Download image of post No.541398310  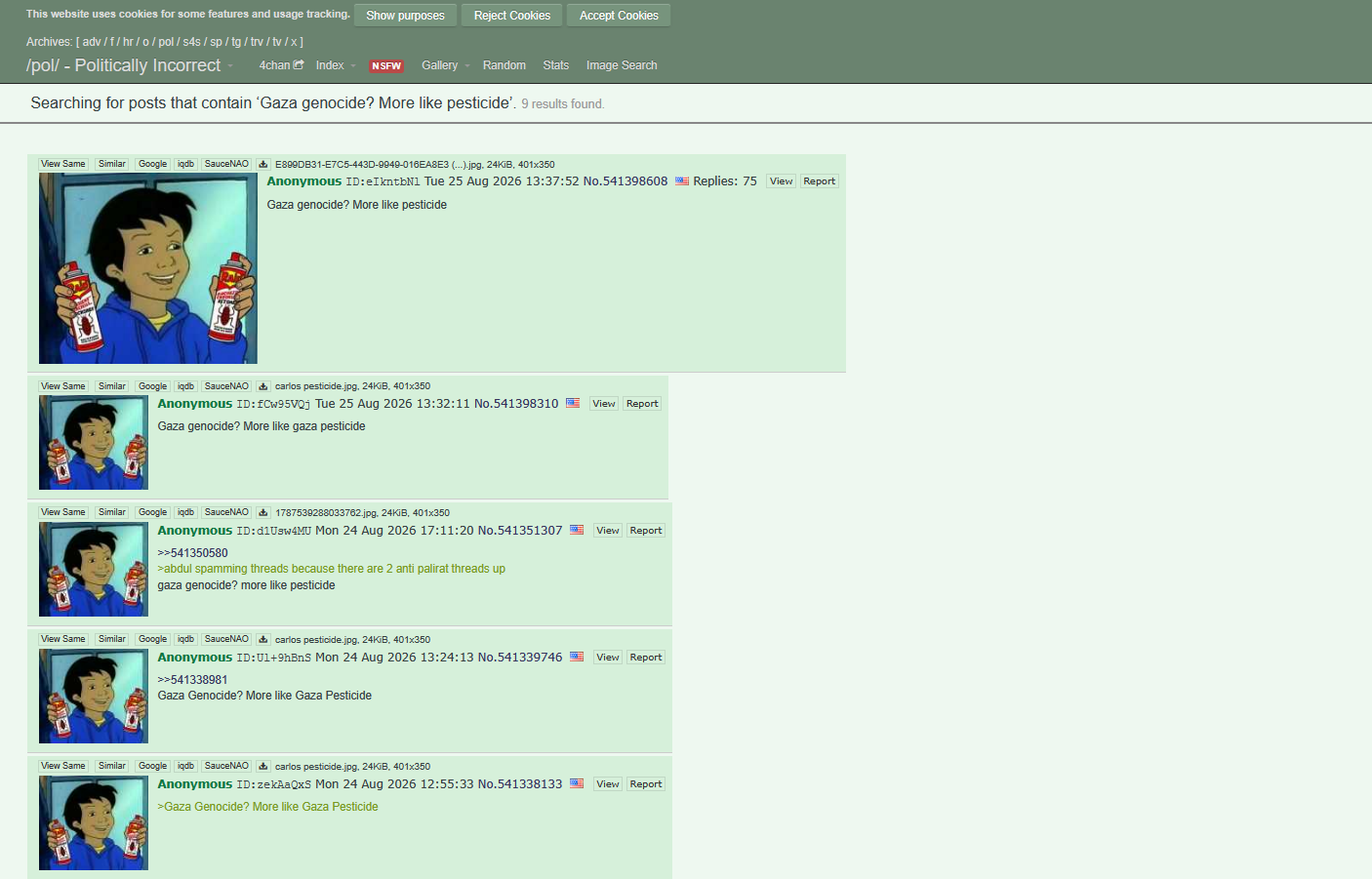click(x=262, y=386)
